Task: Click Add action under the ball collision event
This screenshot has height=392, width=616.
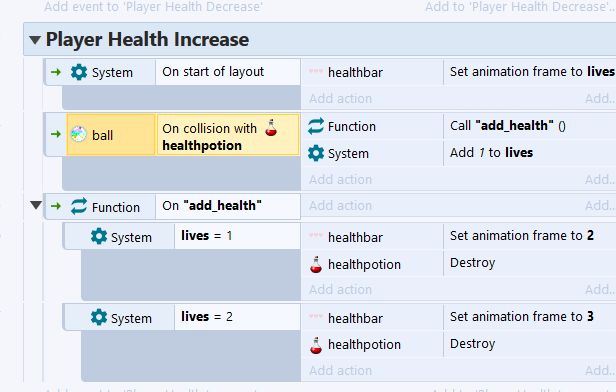Action: pyautogui.click(x=340, y=180)
